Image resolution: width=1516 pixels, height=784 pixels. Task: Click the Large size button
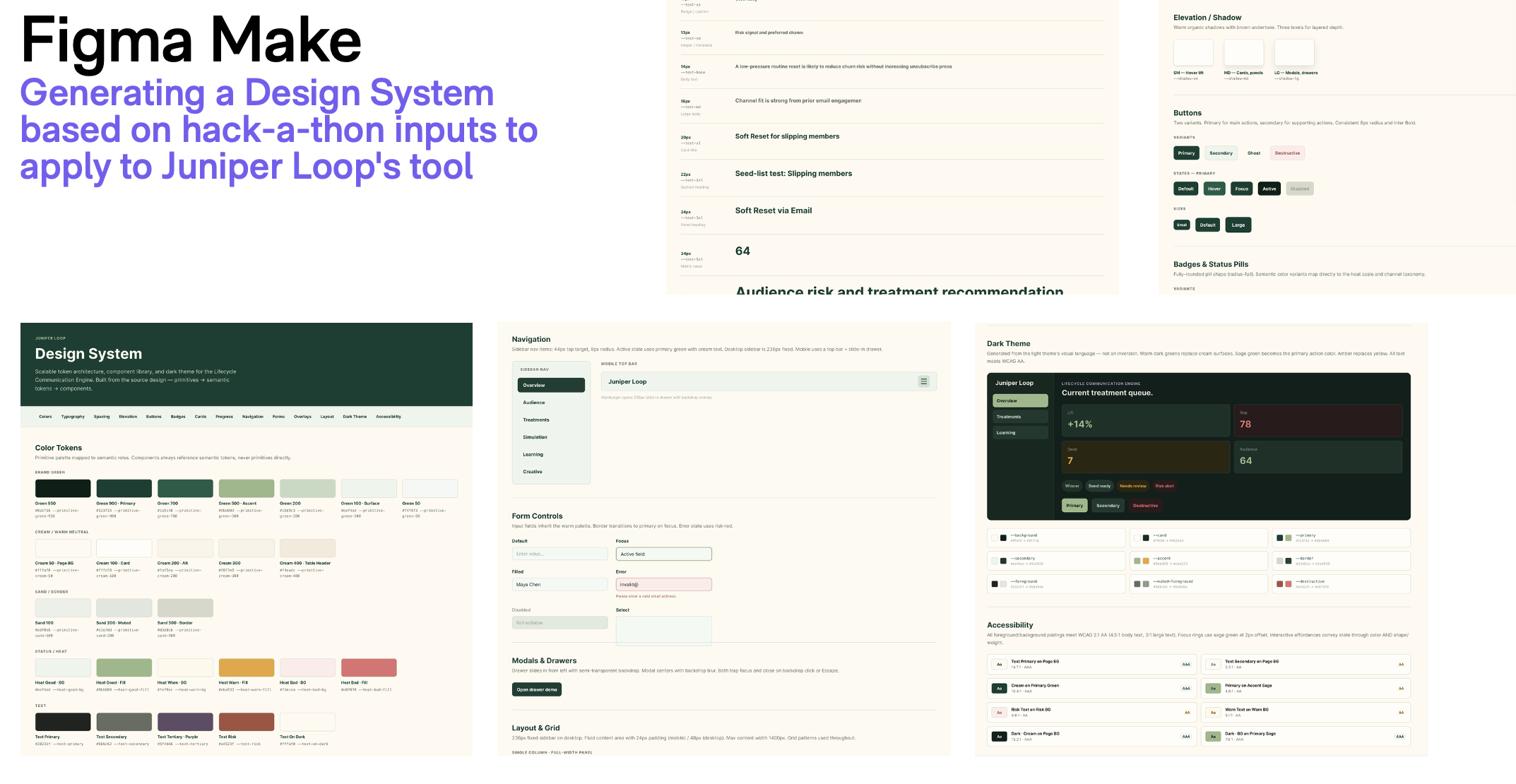click(1238, 225)
